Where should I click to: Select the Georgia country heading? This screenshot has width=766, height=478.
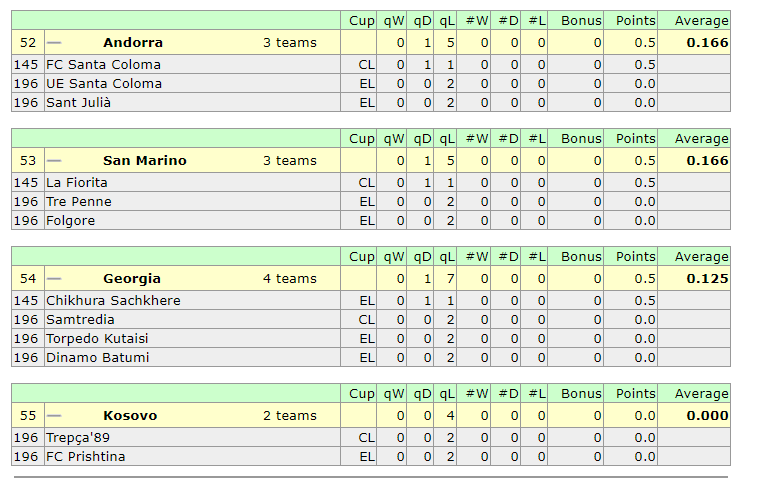pos(132,279)
